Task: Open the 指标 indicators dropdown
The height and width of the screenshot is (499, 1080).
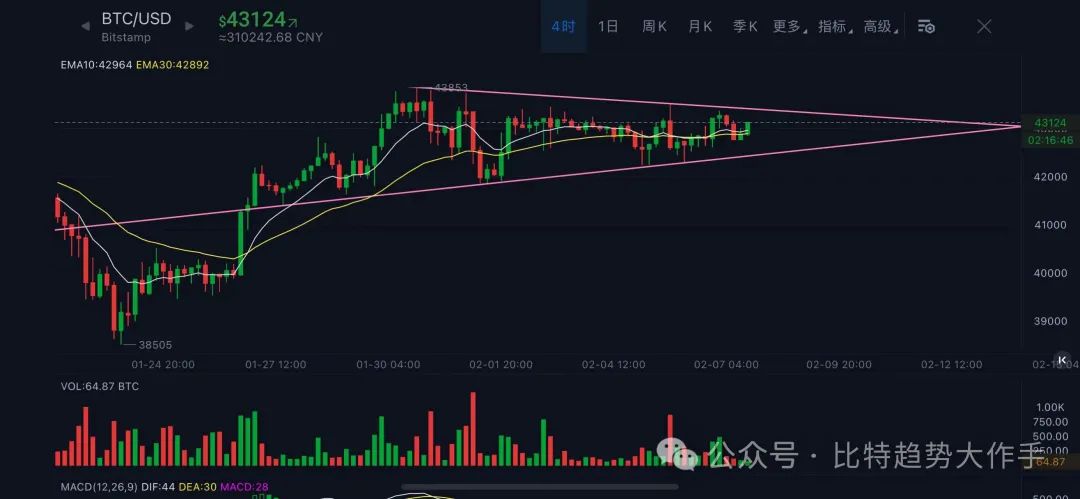Action: (835, 27)
